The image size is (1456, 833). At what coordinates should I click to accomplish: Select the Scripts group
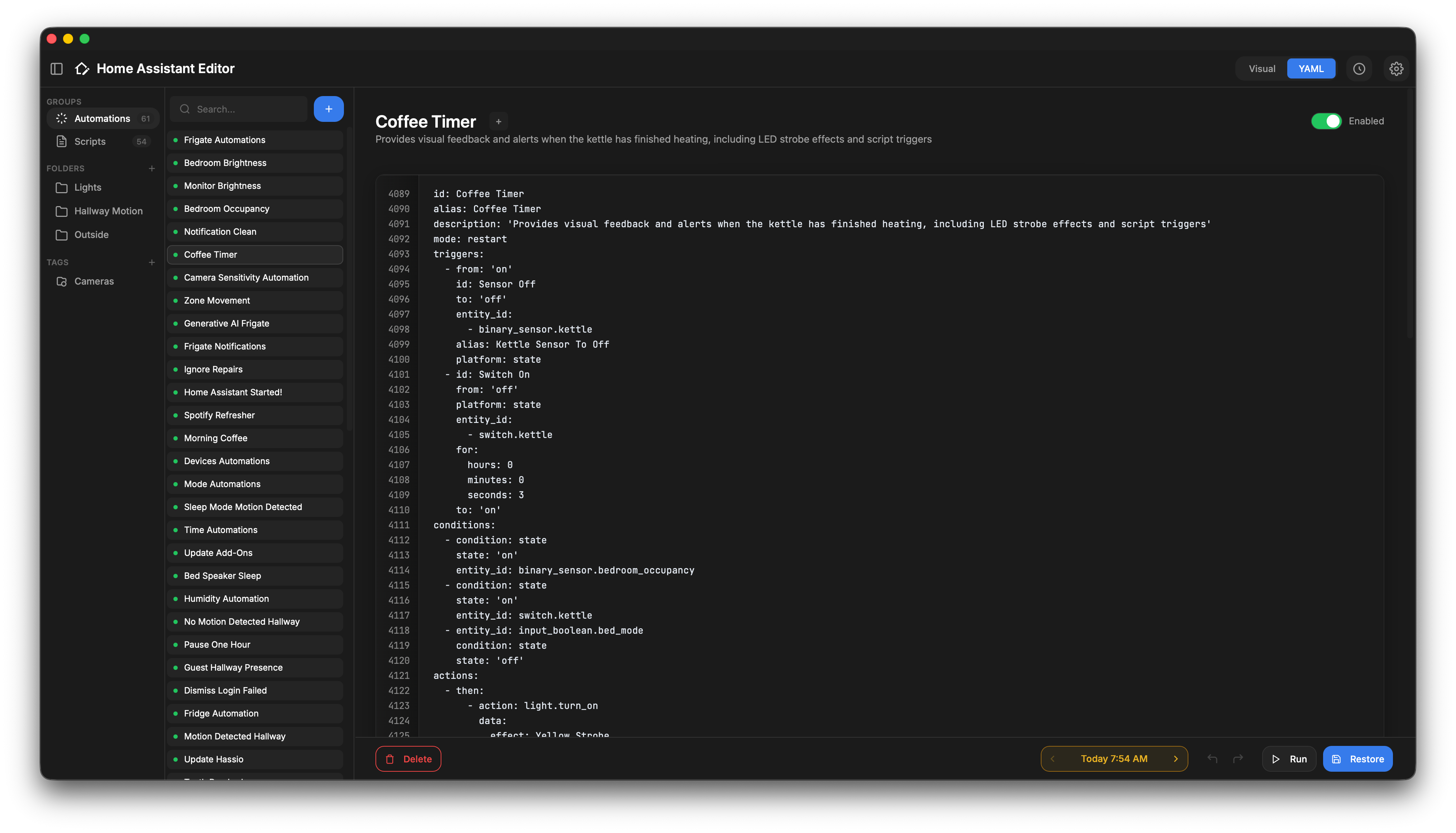(102, 141)
